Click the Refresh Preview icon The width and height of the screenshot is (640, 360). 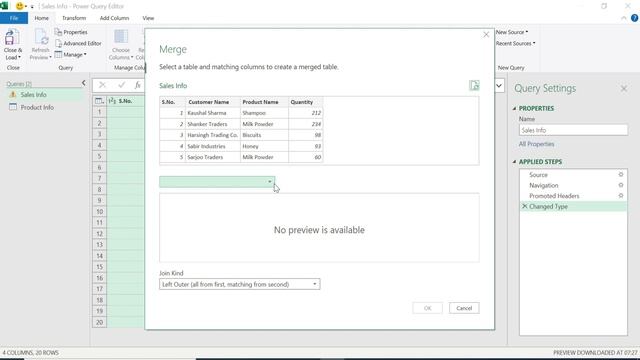point(41,37)
